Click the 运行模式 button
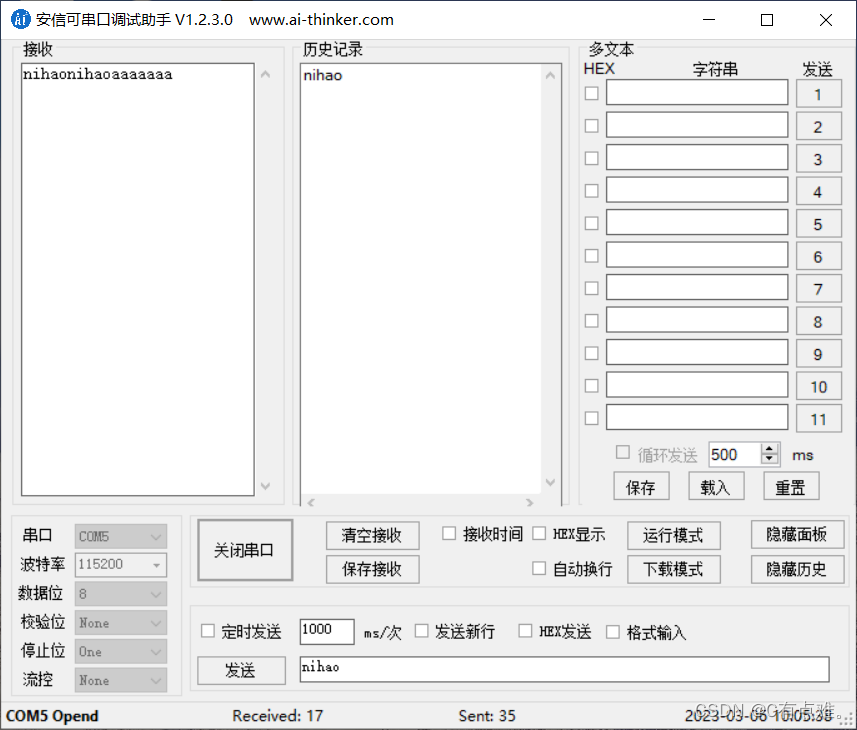857x730 pixels. pyautogui.click(x=673, y=535)
